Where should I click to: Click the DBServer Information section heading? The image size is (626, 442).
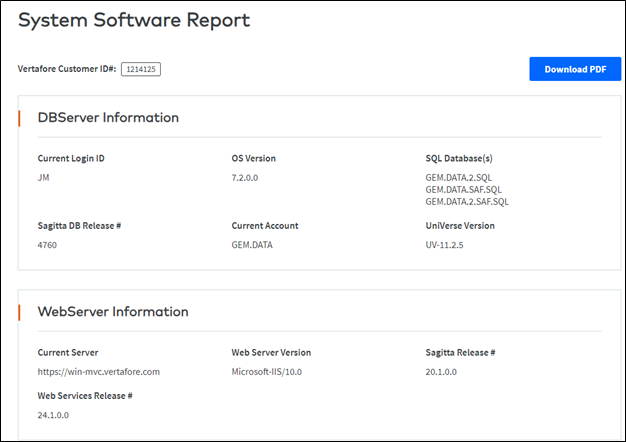(108, 117)
